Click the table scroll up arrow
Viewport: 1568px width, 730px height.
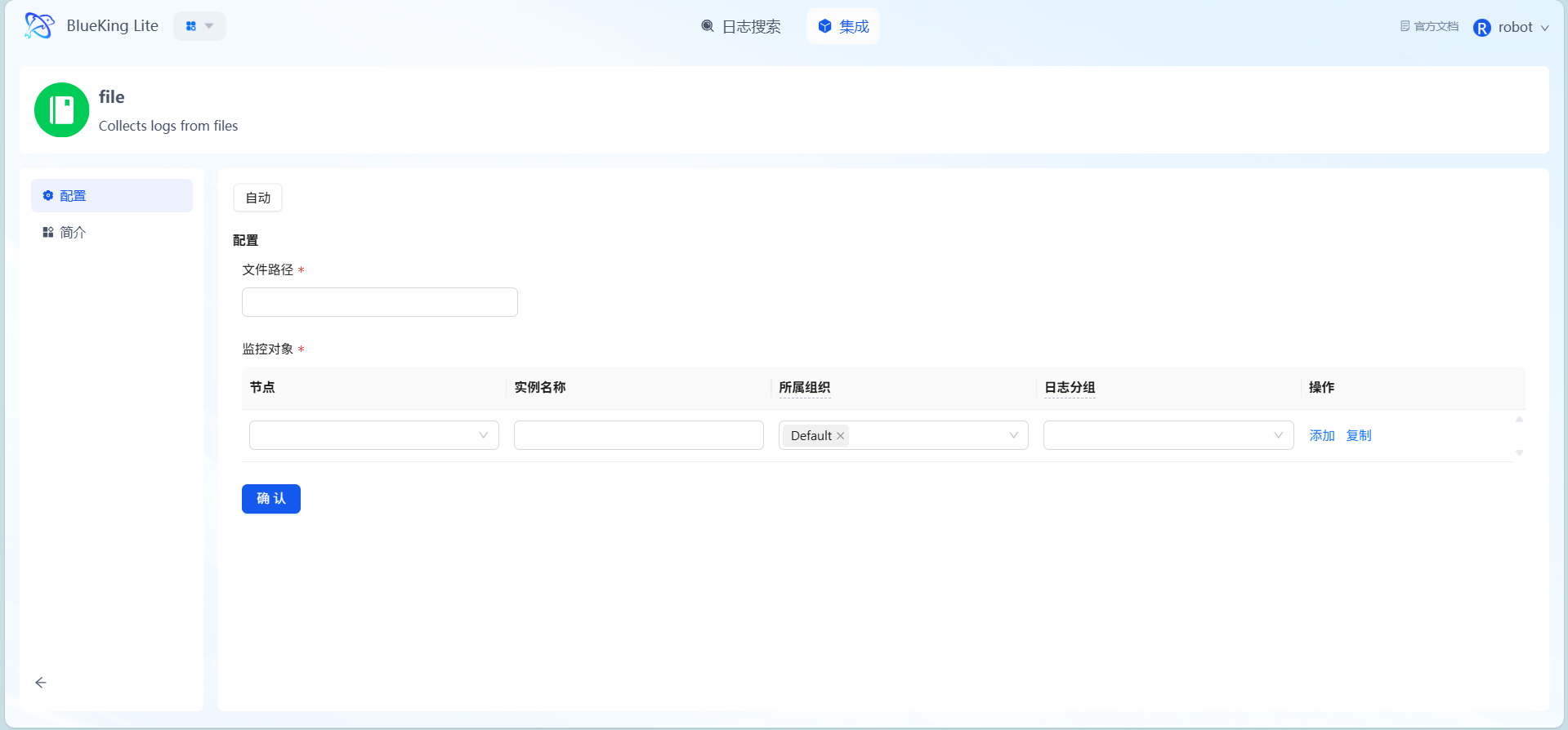click(x=1520, y=420)
